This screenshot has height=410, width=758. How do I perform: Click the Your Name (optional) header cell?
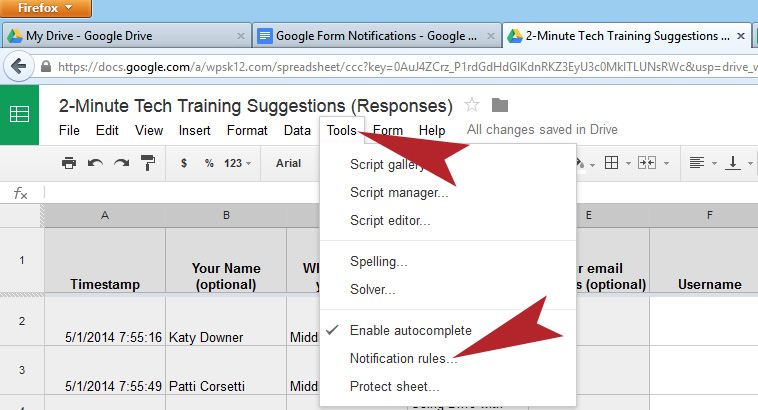tap(226, 261)
